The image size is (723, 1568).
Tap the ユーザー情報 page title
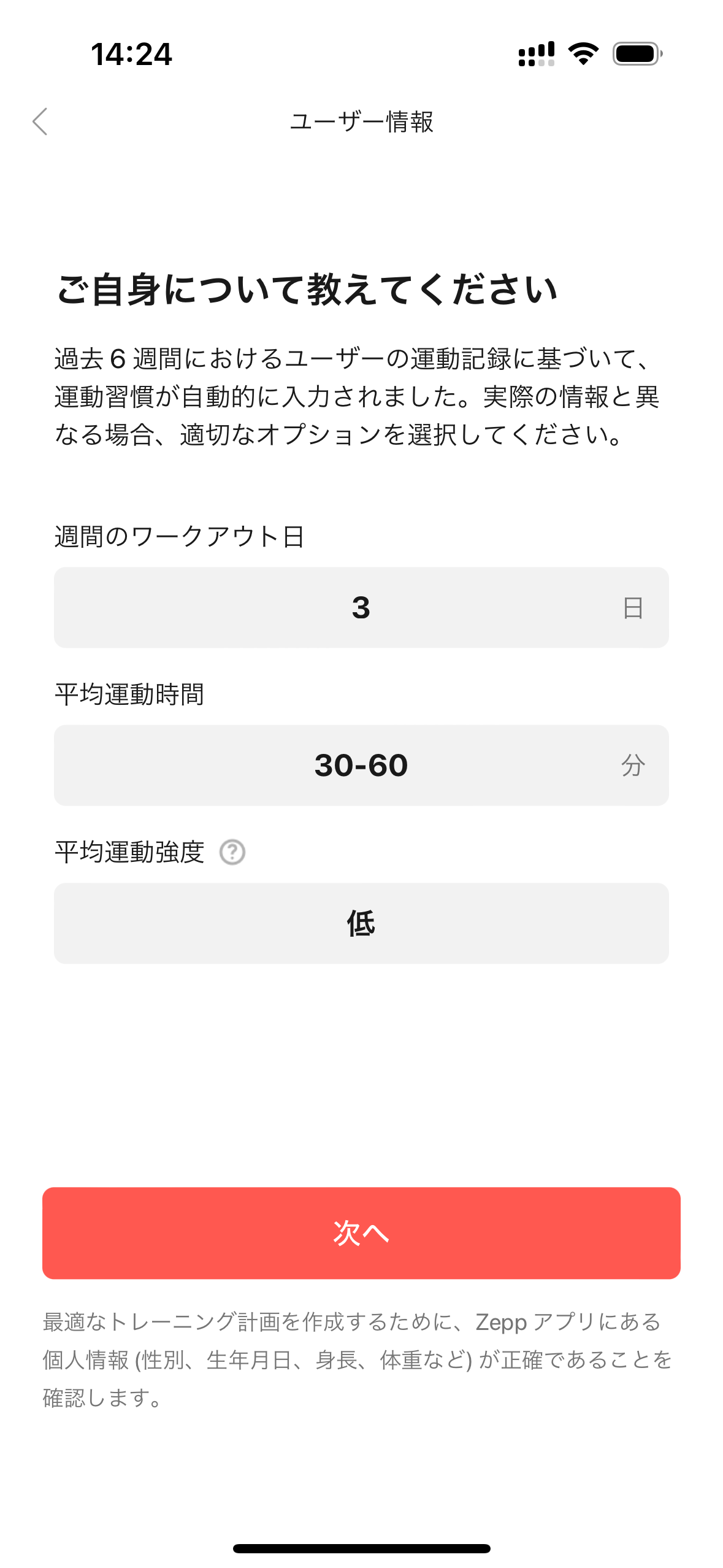pos(361,121)
